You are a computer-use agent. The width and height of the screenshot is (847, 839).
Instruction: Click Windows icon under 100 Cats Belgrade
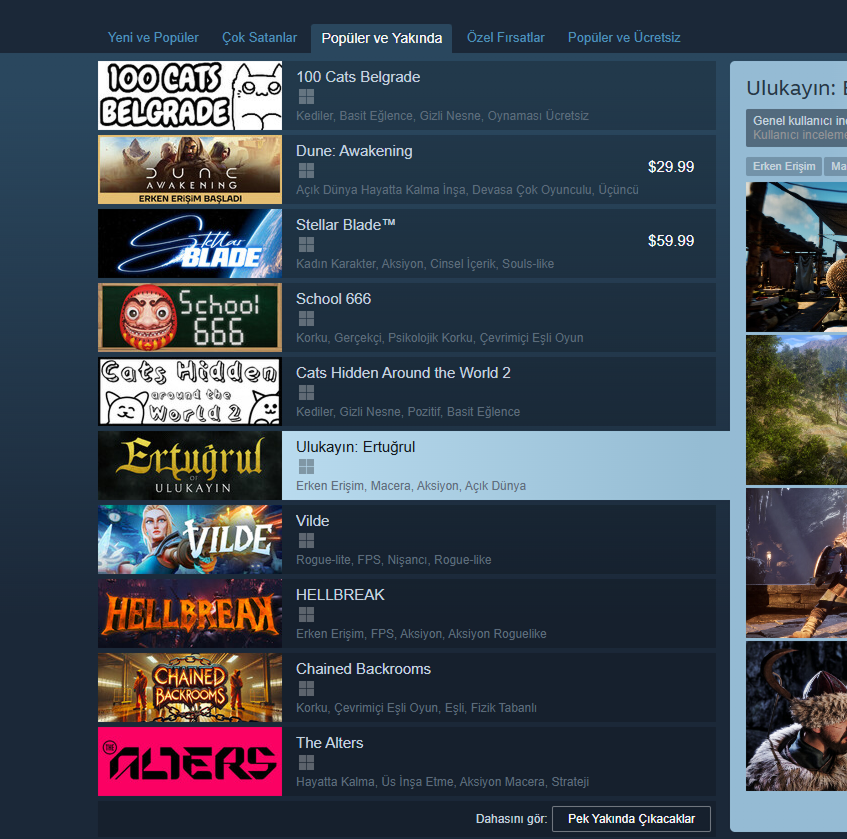tap(306, 97)
